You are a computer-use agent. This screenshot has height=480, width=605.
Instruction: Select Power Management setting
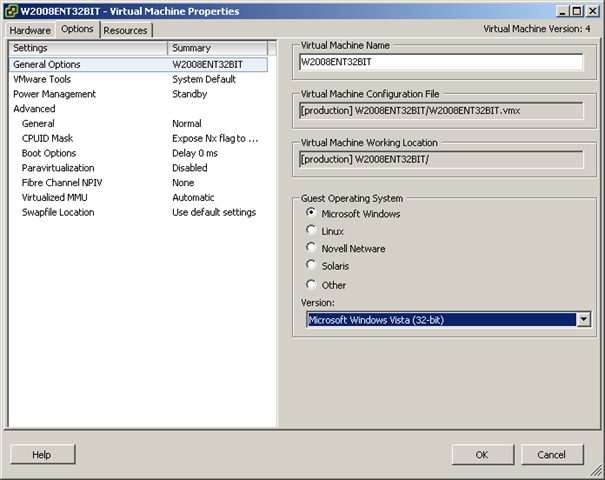coord(54,94)
